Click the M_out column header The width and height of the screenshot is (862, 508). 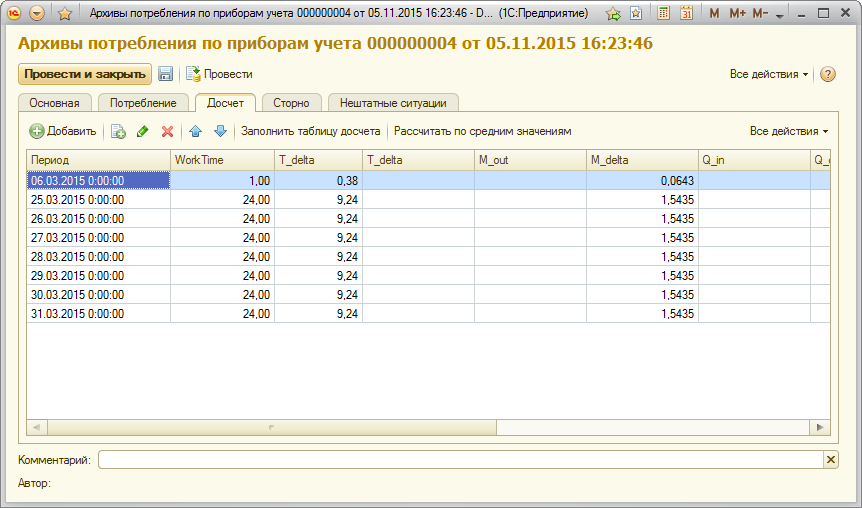(530, 160)
